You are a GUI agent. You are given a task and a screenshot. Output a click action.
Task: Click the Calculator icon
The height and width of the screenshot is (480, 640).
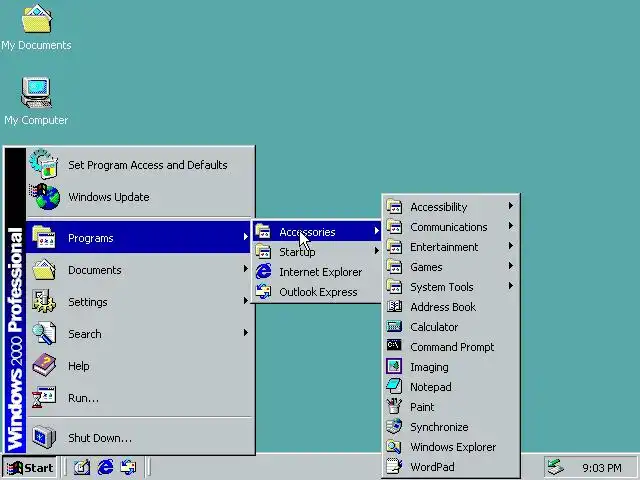pos(394,326)
